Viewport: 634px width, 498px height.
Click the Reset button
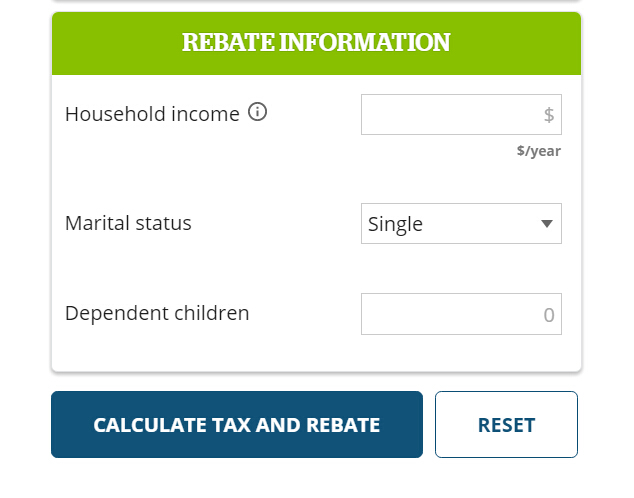point(506,424)
